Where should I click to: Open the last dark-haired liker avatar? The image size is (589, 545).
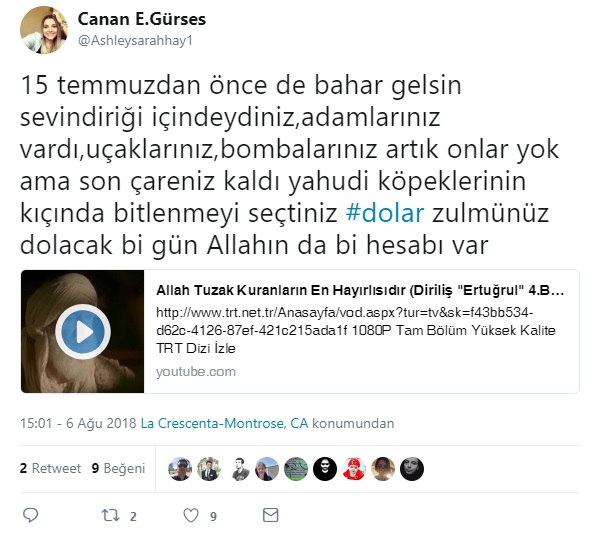412,469
